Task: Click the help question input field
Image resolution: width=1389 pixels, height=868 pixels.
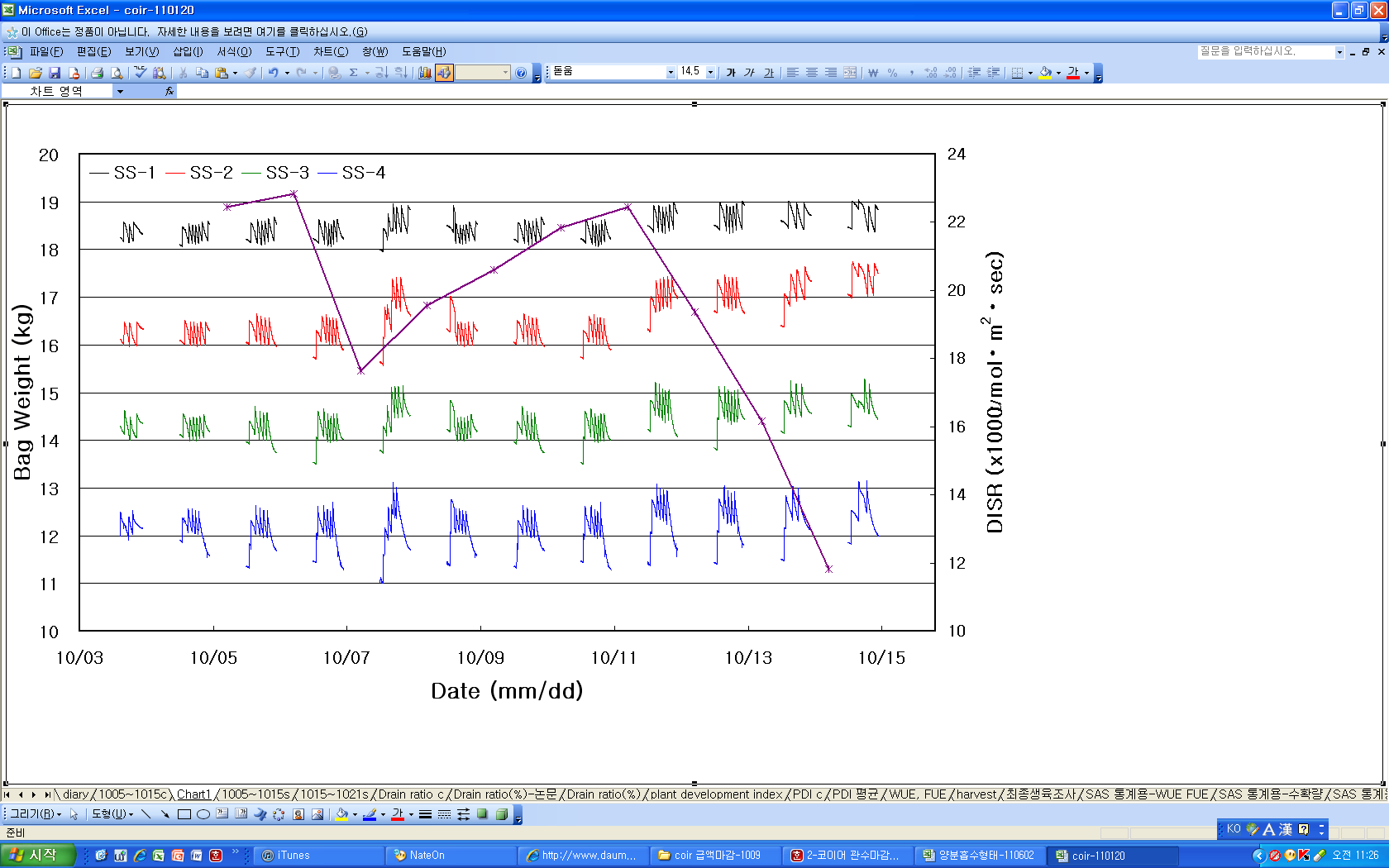Action: [x=1266, y=51]
